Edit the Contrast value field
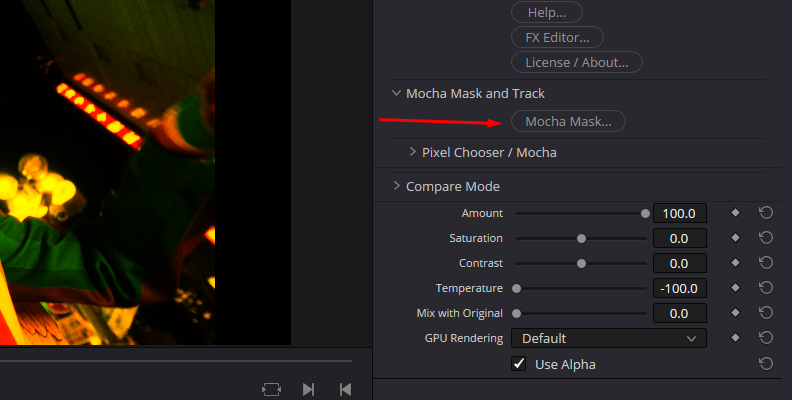This screenshot has height=400, width=792. click(x=679, y=263)
